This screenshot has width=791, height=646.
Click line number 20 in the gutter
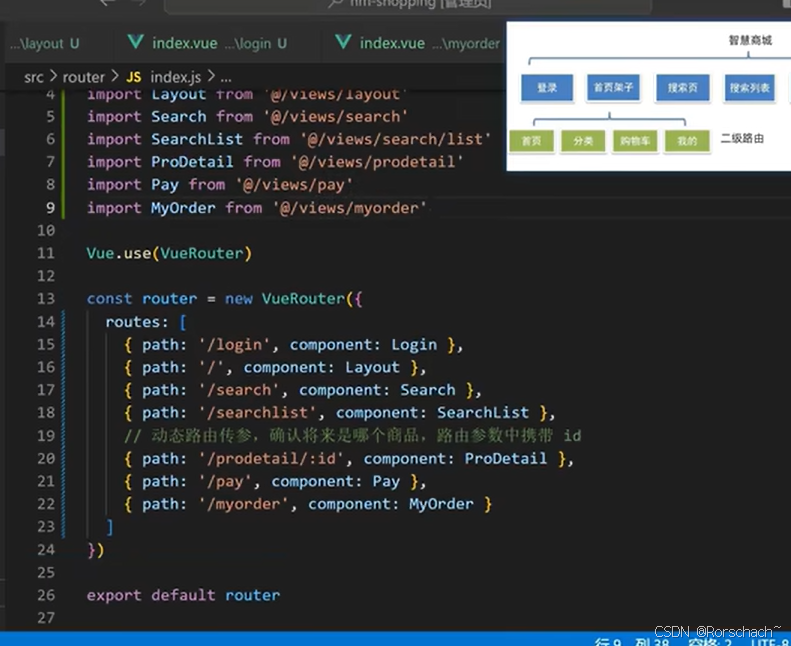45,458
